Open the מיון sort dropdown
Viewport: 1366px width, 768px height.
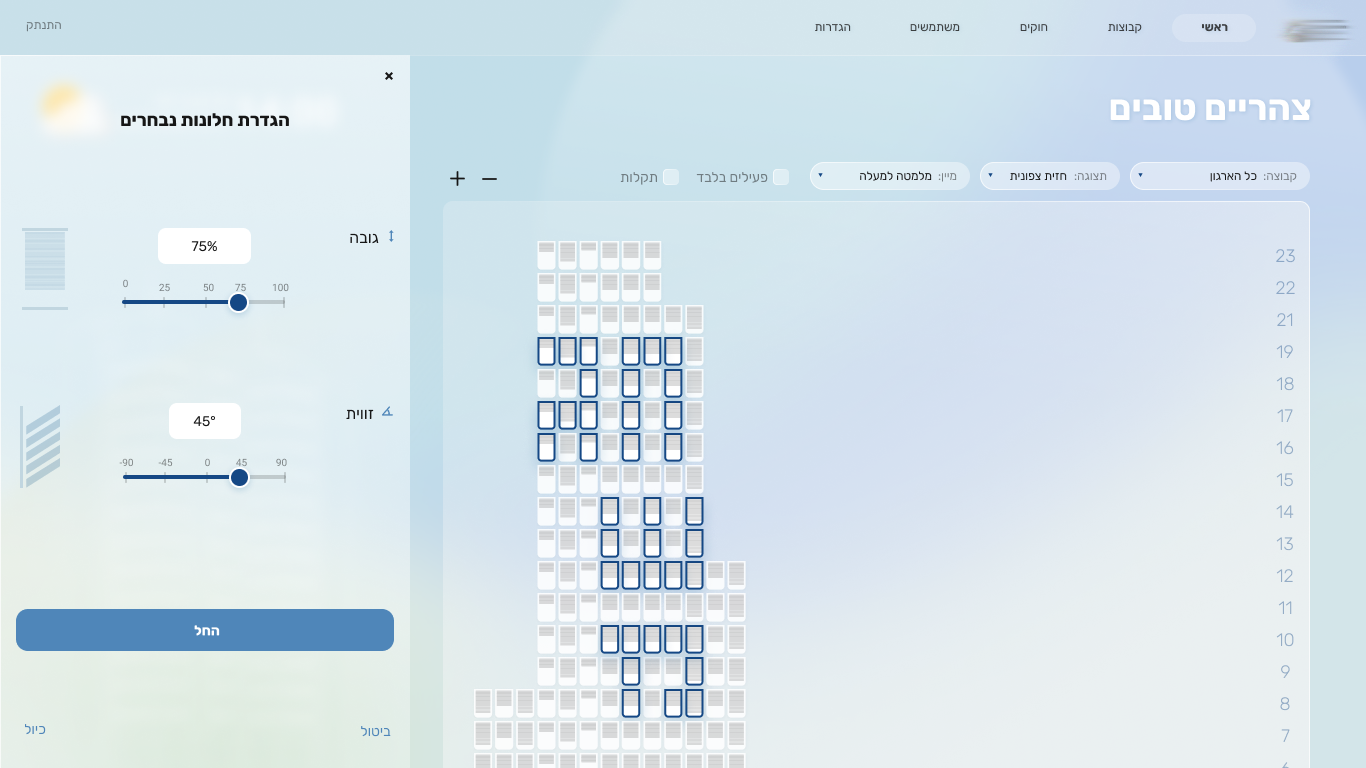tap(889, 176)
